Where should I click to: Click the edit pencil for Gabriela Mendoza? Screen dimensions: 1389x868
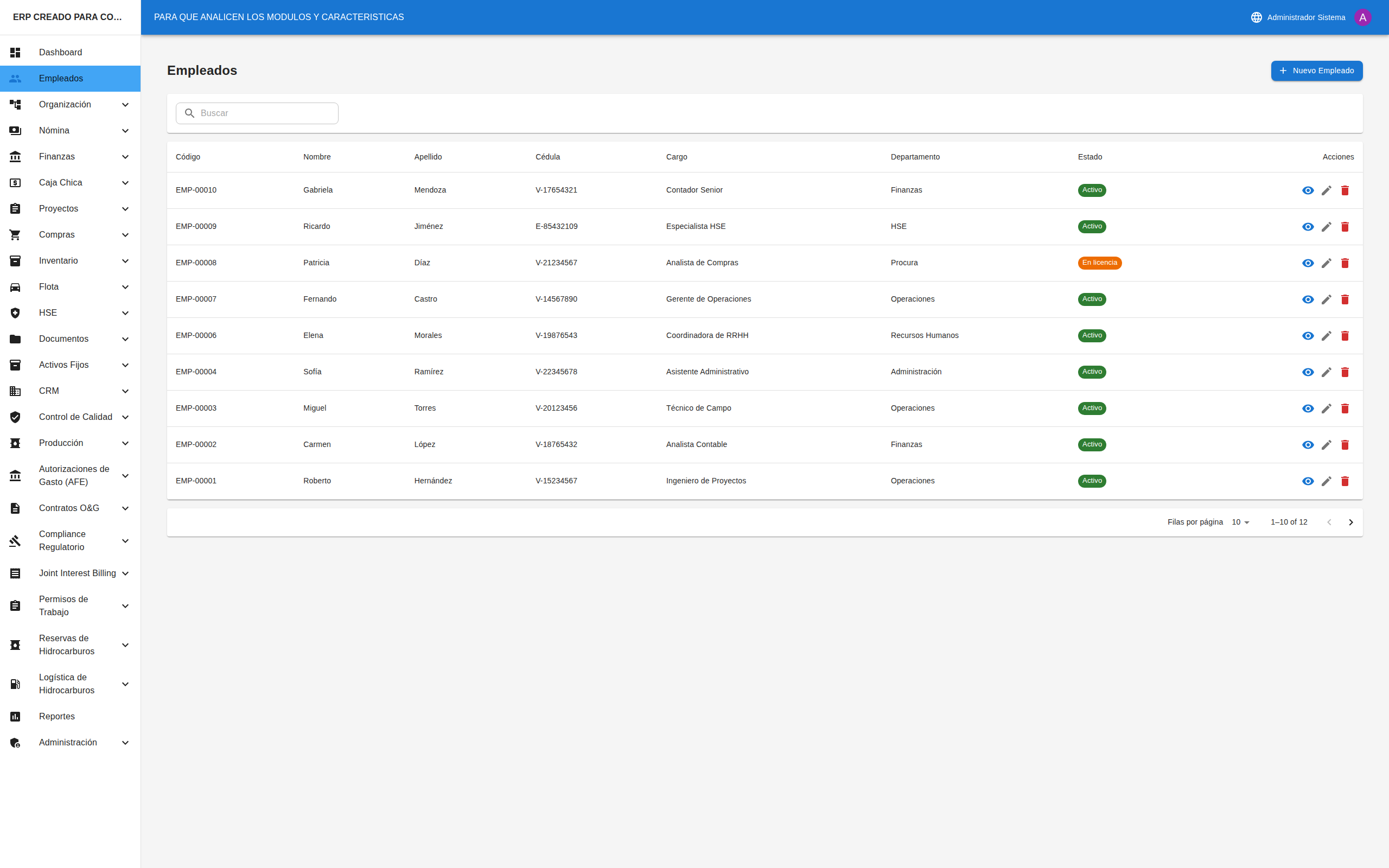(1326, 190)
